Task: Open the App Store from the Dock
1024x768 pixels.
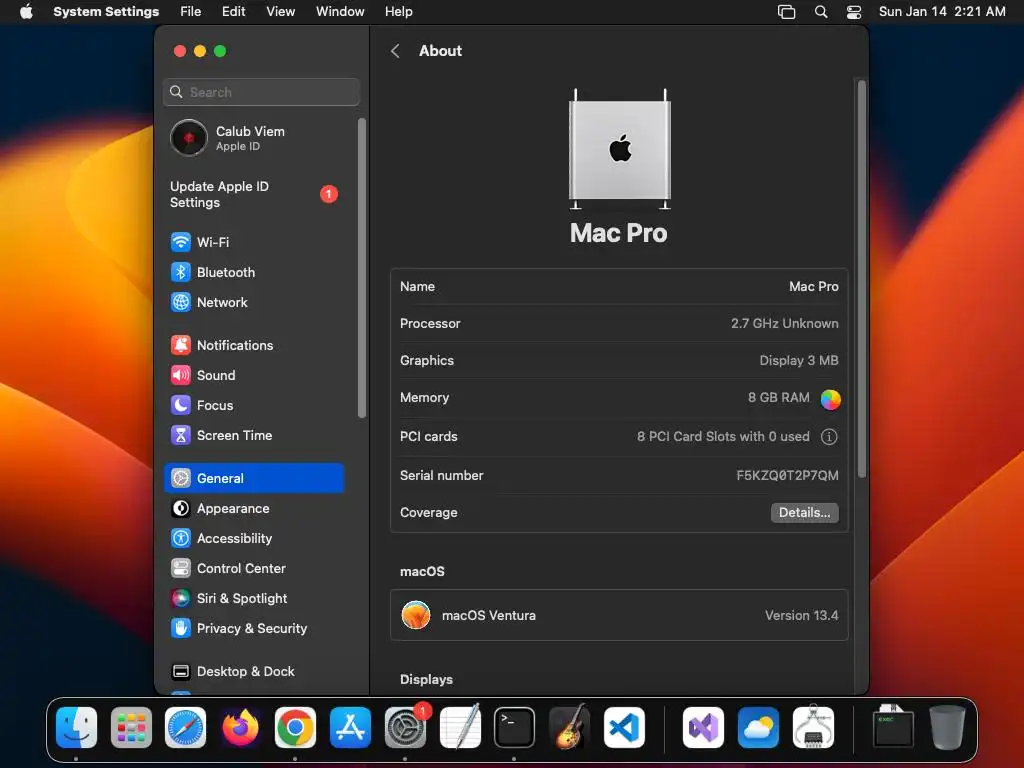Action: (350, 727)
